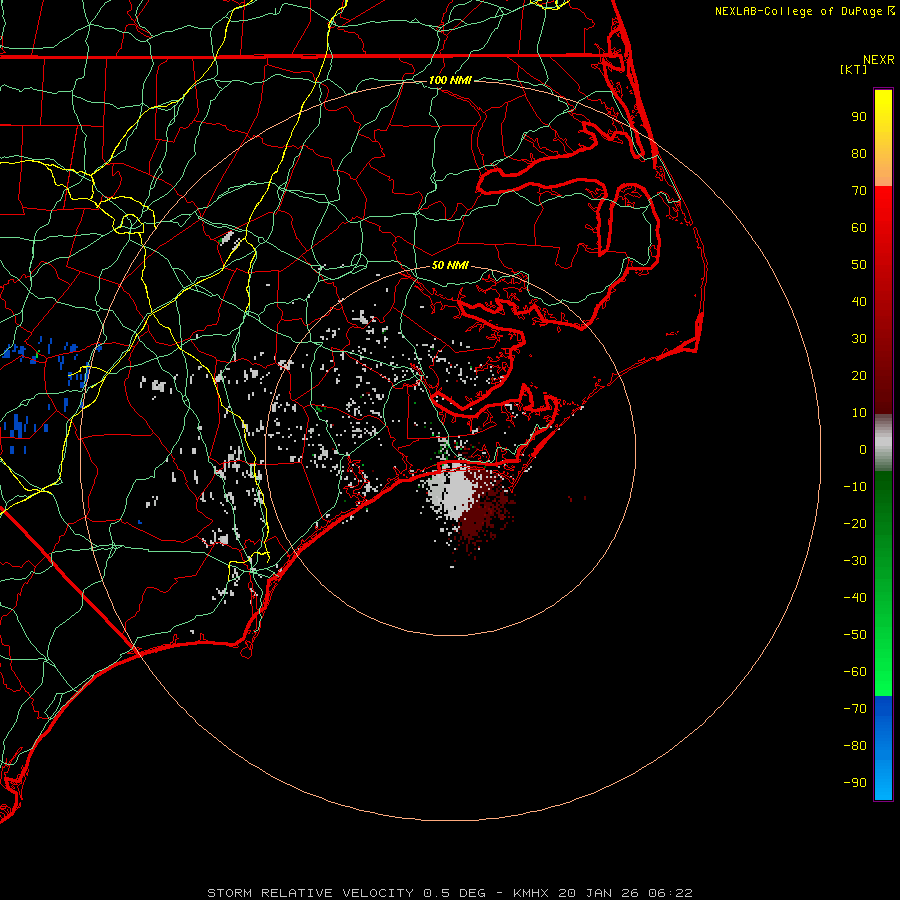This screenshot has height=900, width=900.
Task: Click the -10 value on velocity scale
Action: (855, 487)
